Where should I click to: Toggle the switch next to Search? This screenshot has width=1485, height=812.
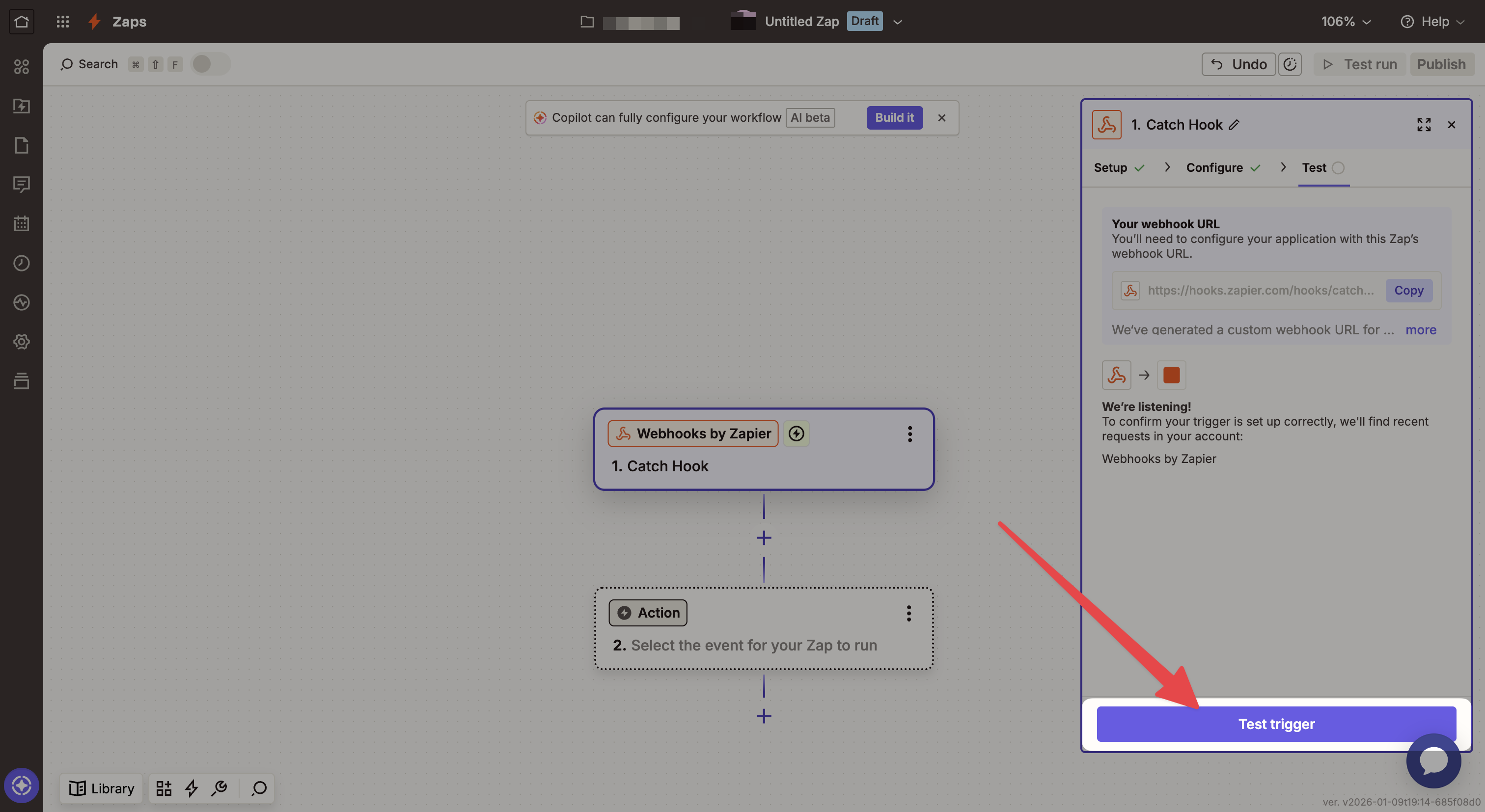(210, 64)
